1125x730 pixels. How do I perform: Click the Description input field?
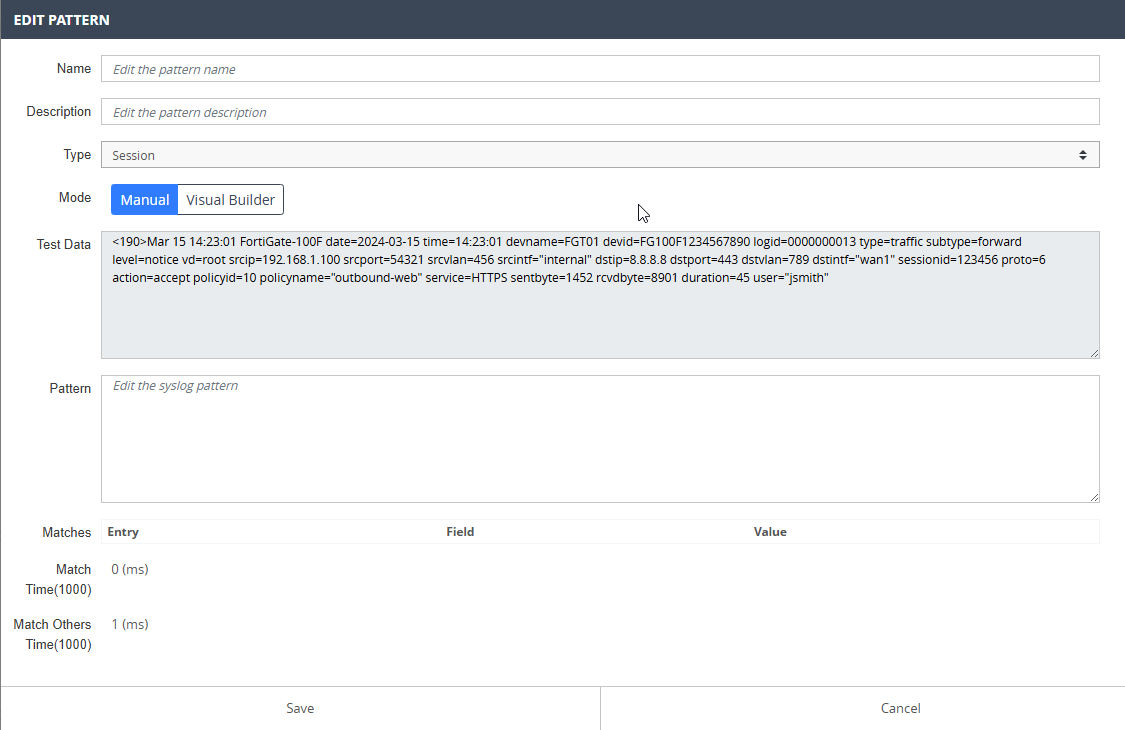(600, 112)
